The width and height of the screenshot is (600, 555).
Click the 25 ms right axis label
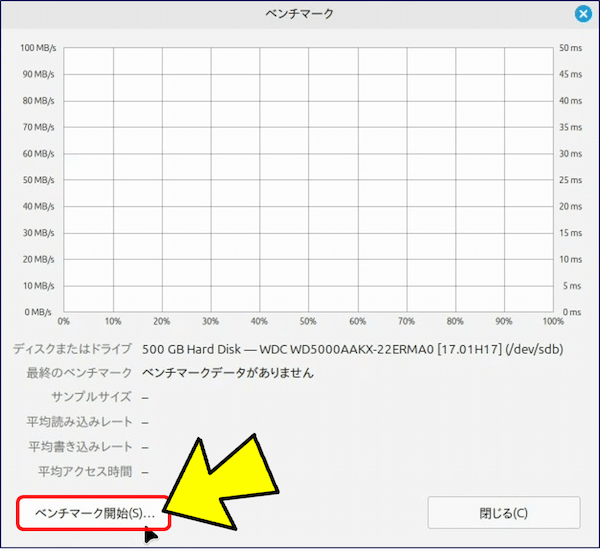coord(571,180)
